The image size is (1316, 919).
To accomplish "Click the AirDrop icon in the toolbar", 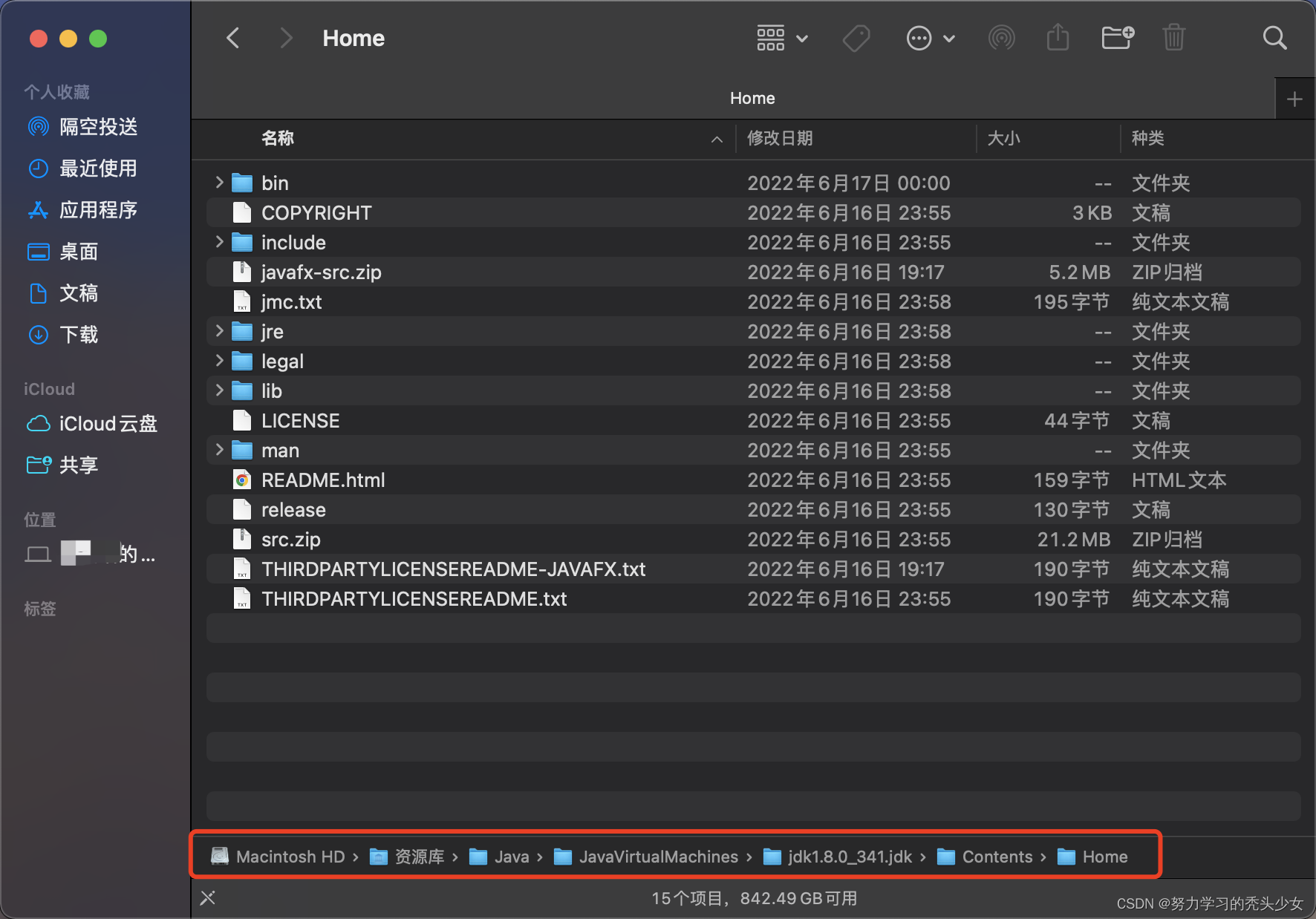I will point(1001,38).
